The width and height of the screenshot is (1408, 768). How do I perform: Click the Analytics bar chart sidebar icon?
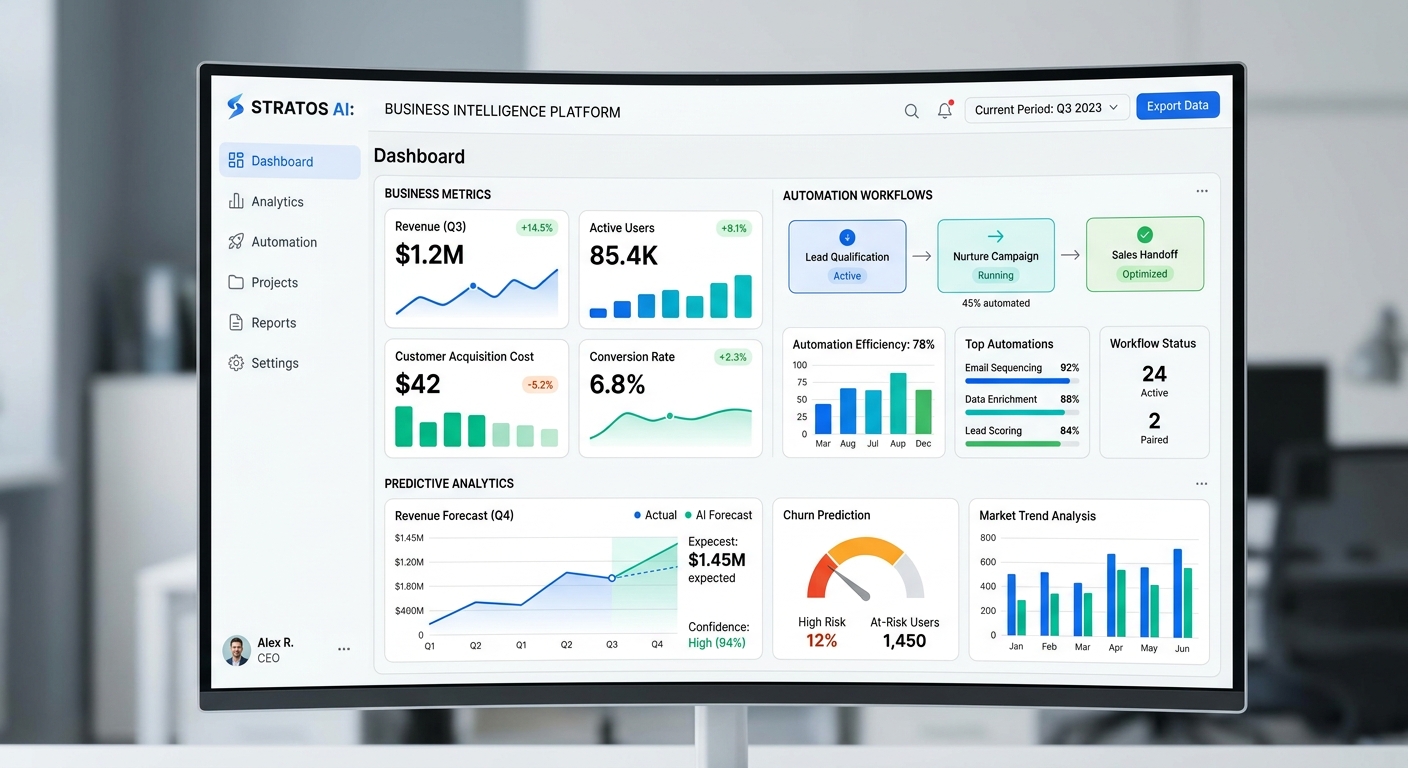(x=236, y=201)
